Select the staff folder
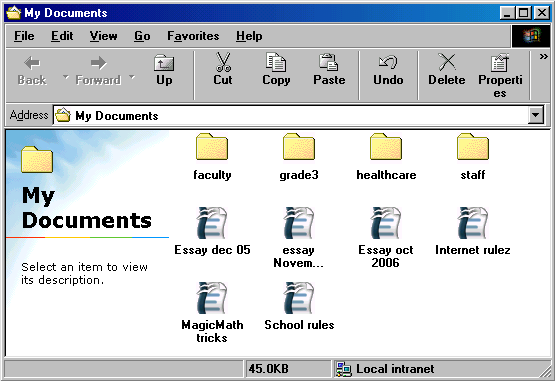The height and width of the screenshot is (381, 555). (473, 157)
